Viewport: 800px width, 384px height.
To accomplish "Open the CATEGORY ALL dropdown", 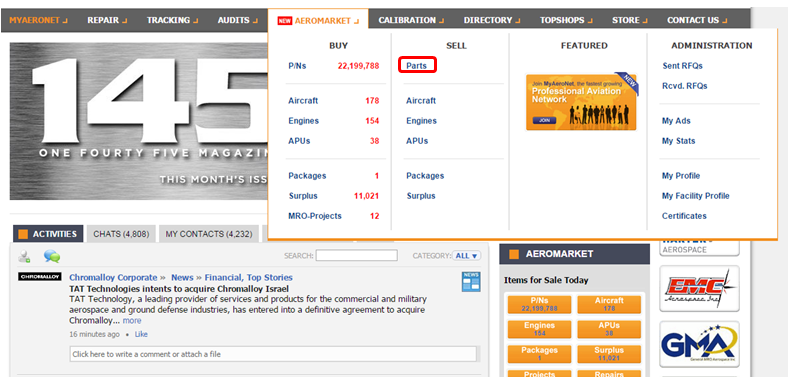I will point(466,255).
